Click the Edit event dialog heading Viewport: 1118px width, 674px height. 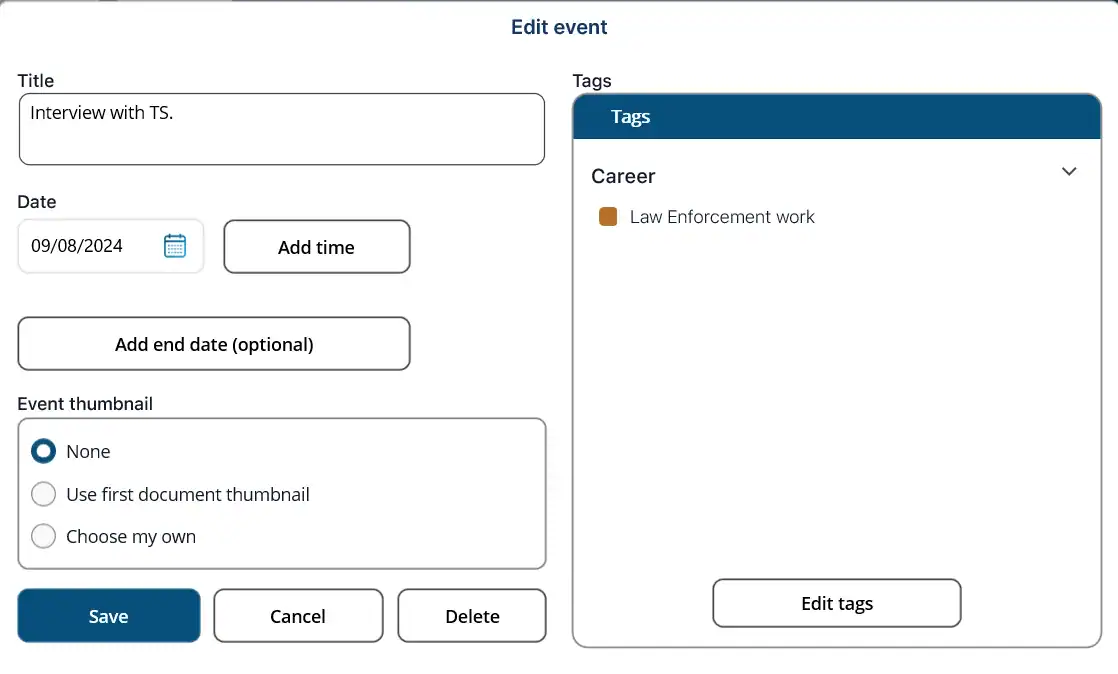click(559, 27)
